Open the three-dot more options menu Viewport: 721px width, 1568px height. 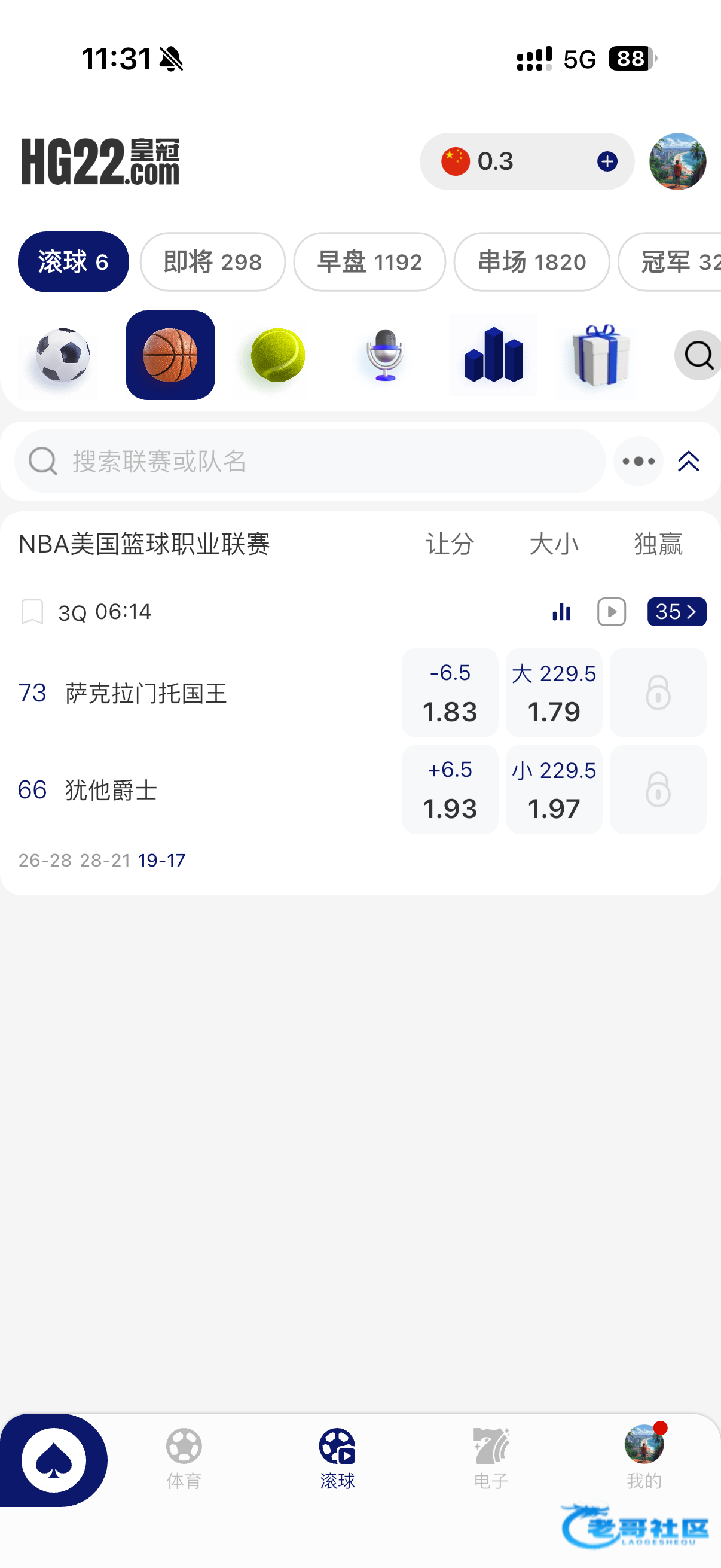[x=638, y=462]
